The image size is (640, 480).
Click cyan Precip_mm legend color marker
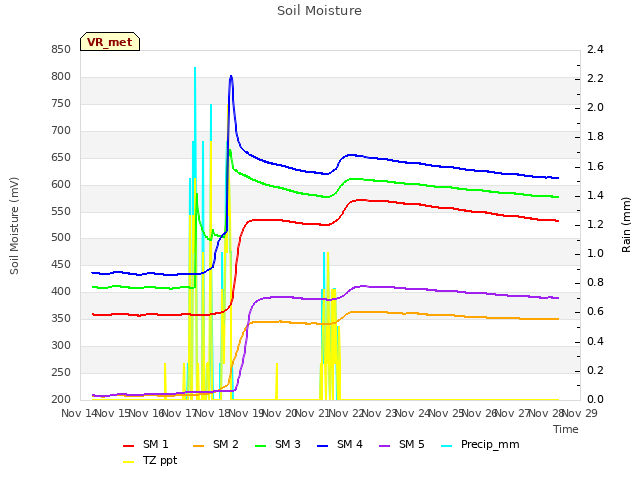447,446
